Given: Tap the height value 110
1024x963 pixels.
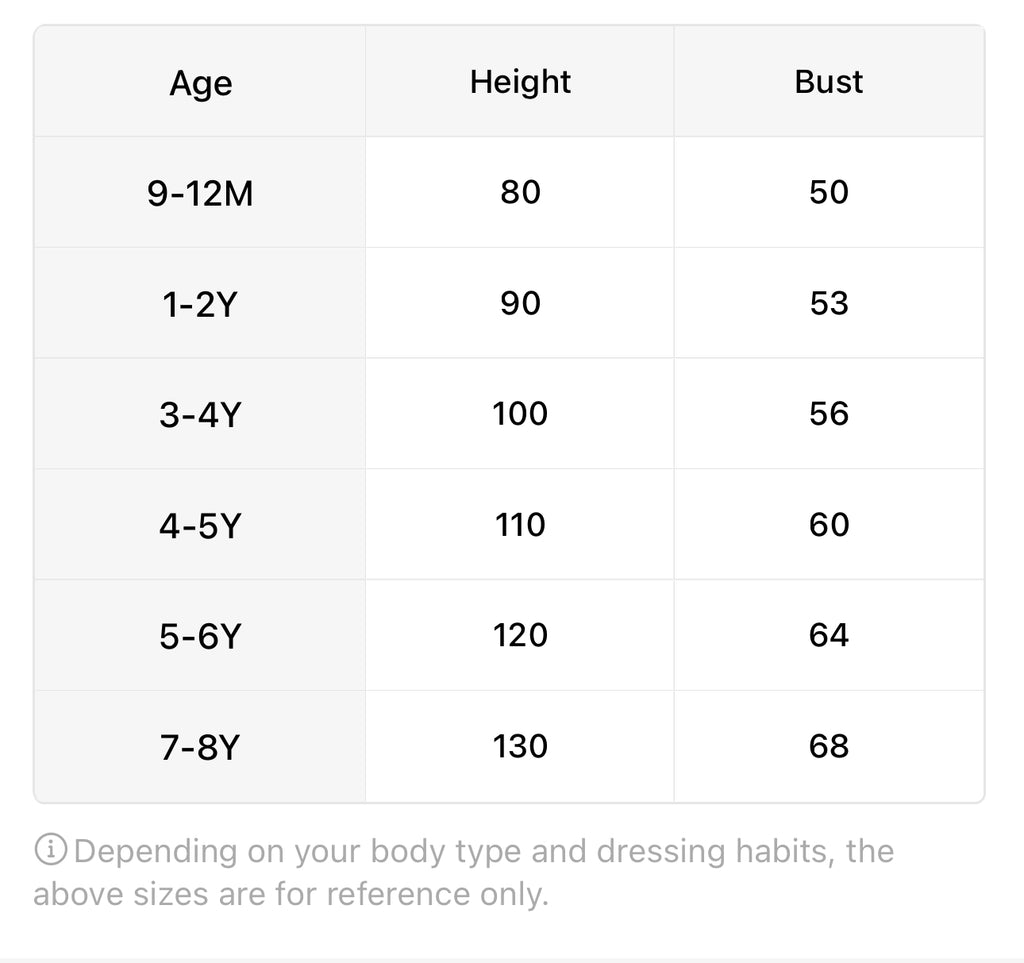Looking at the screenshot, I should [x=520, y=525].
